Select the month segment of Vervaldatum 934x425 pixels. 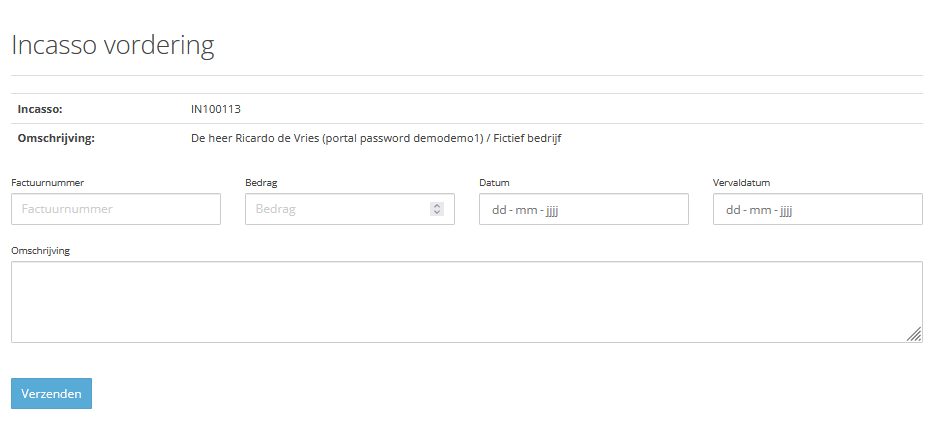tap(762, 210)
